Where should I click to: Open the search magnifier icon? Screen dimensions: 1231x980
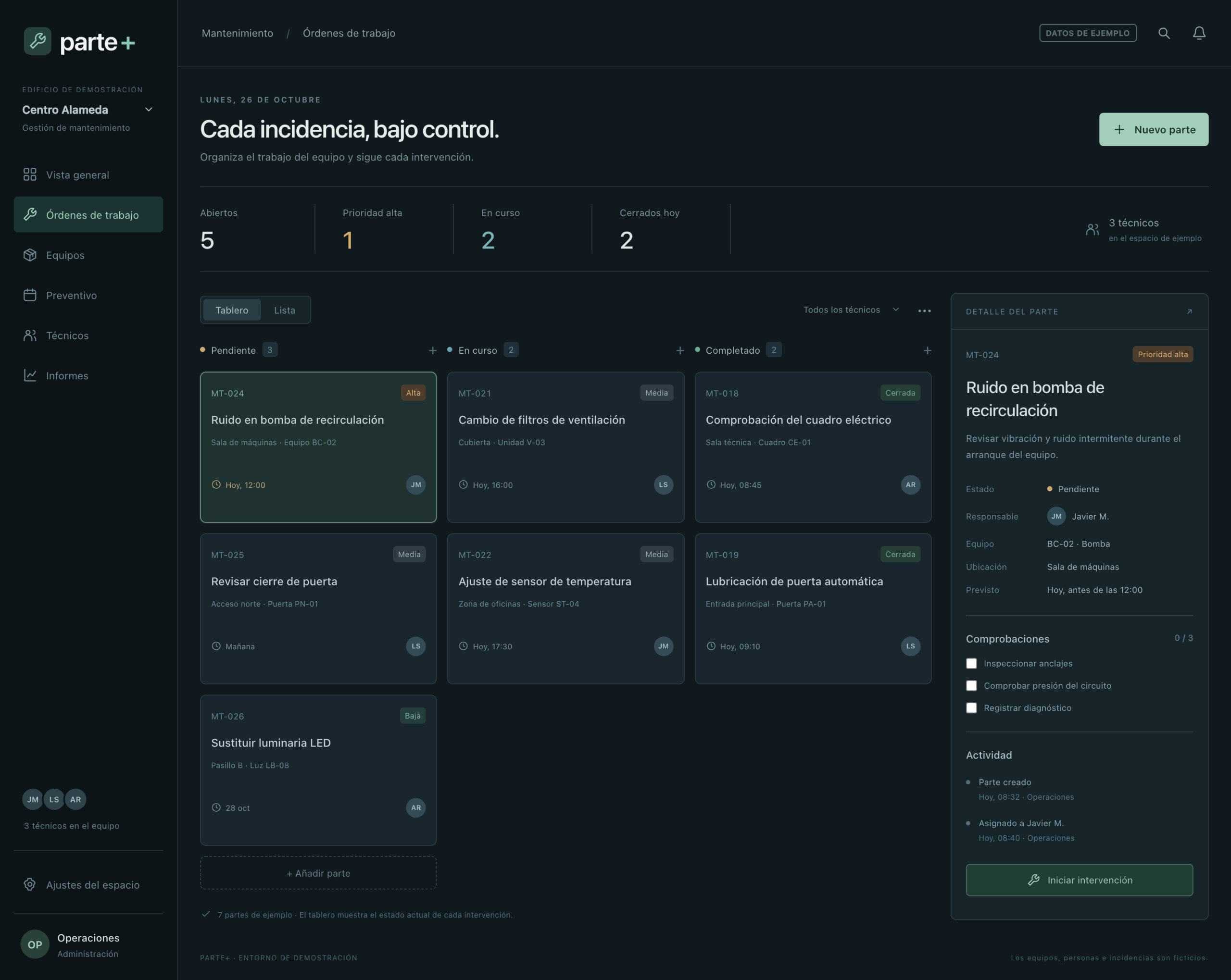pyautogui.click(x=1164, y=33)
